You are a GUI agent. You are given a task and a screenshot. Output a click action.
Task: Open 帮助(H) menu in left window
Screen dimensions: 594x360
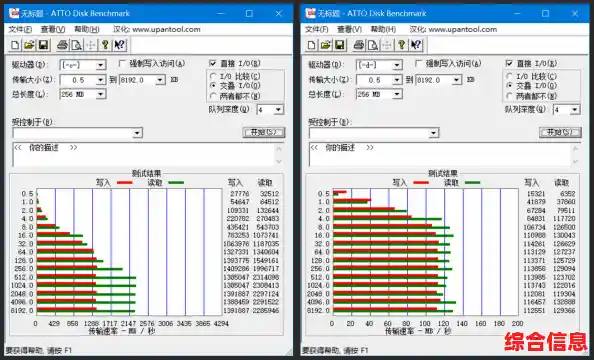coord(87,29)
